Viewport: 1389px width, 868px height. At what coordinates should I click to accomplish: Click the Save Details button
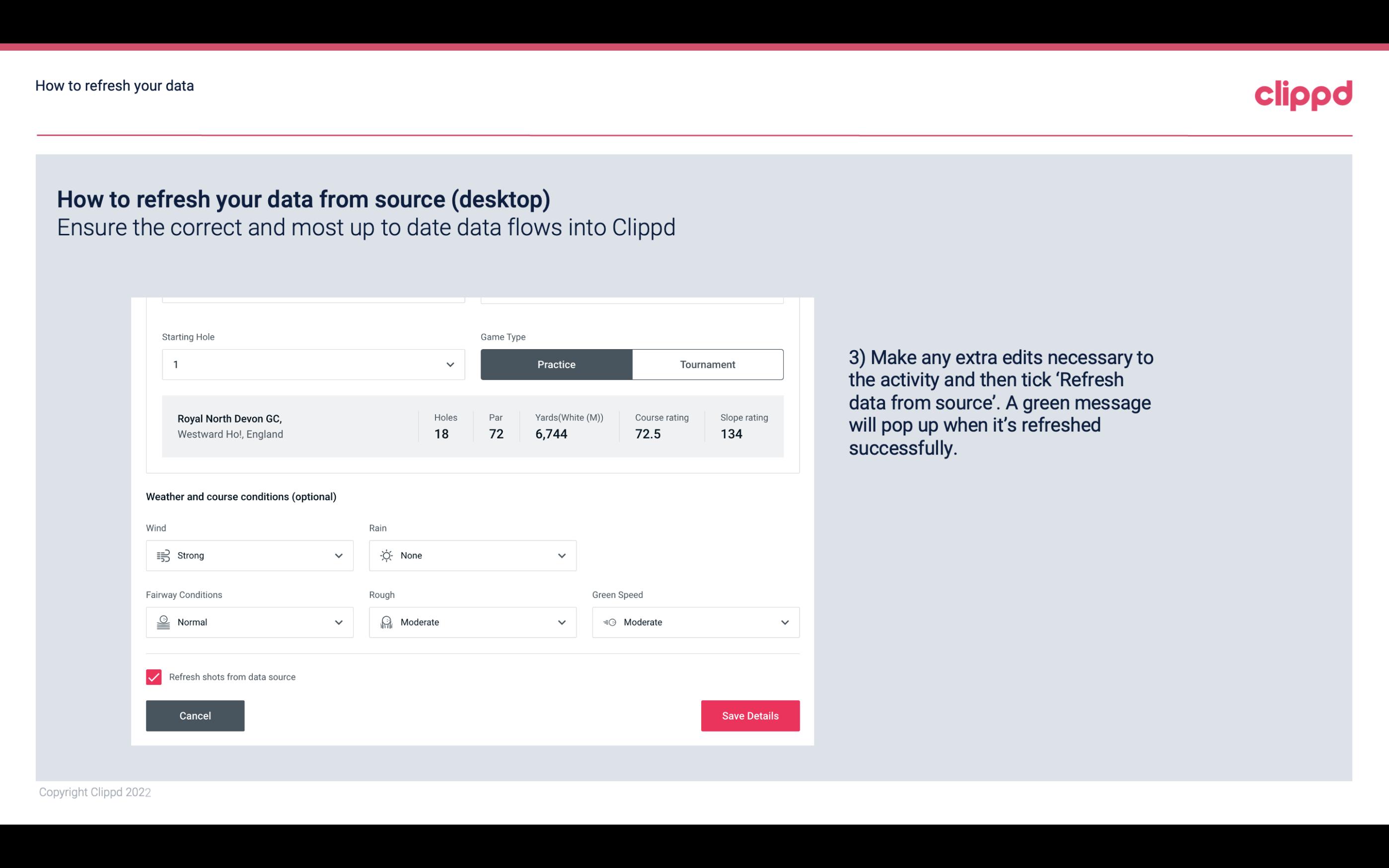click(750, 715)
